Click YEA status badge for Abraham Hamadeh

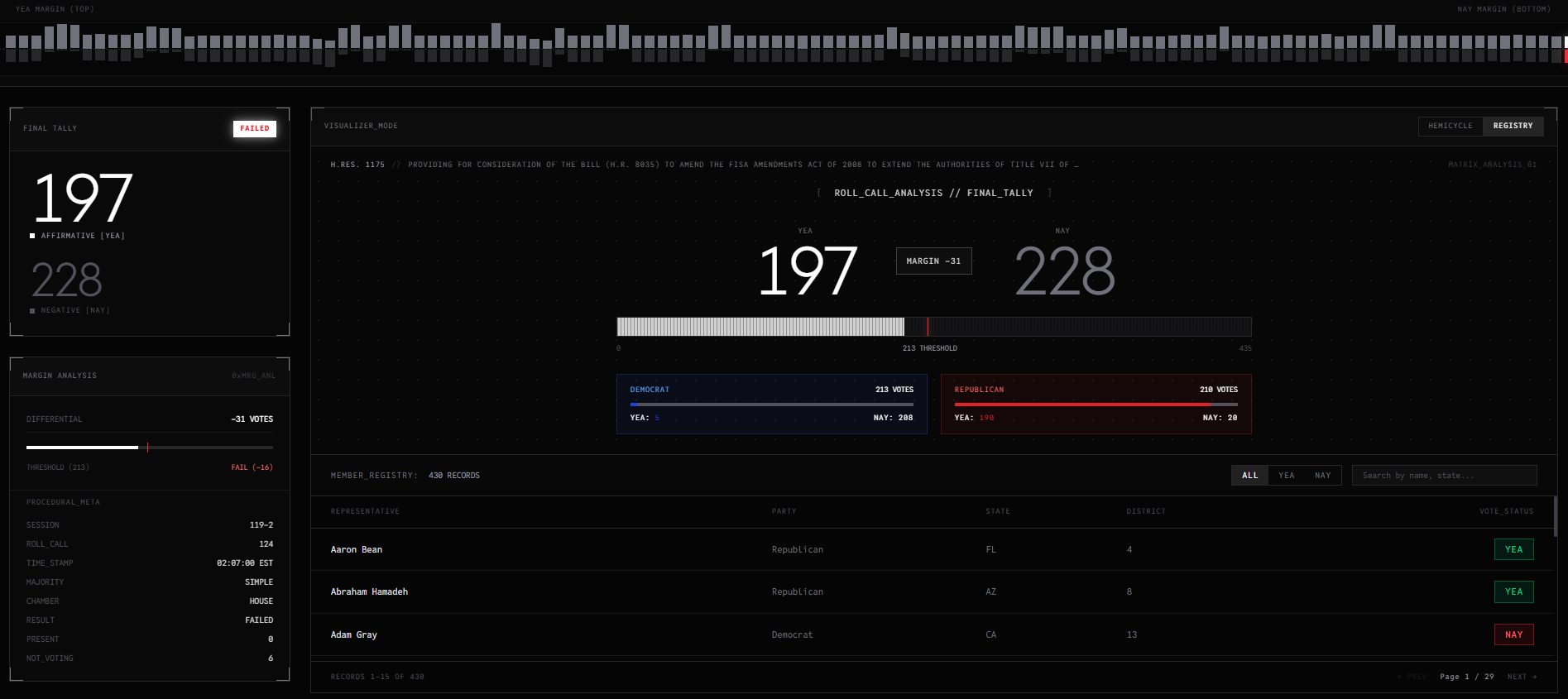[1513, 592]
